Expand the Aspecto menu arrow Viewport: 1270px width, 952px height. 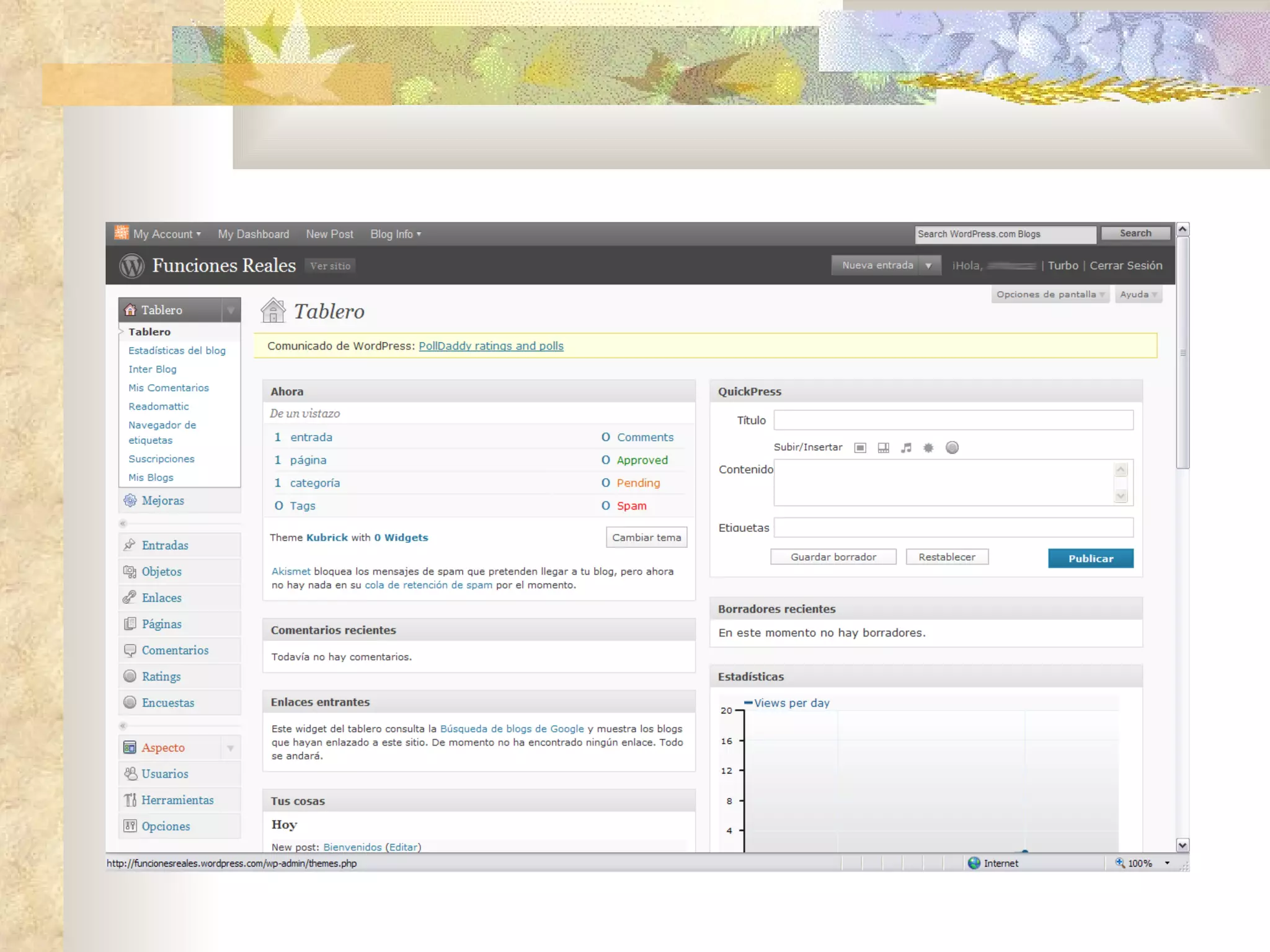pyautogui.click(x=231, y=748)
